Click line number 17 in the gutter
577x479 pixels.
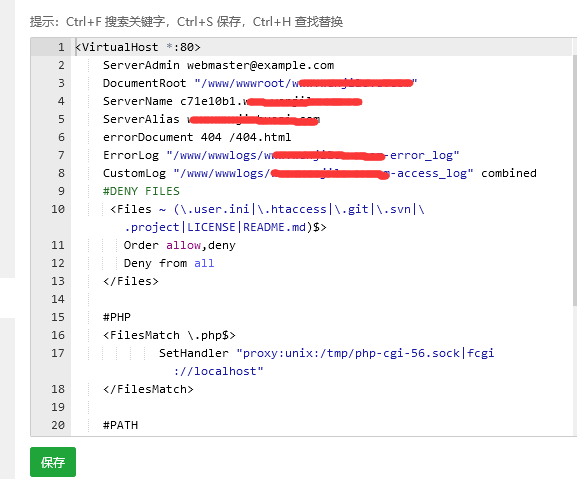58,354
